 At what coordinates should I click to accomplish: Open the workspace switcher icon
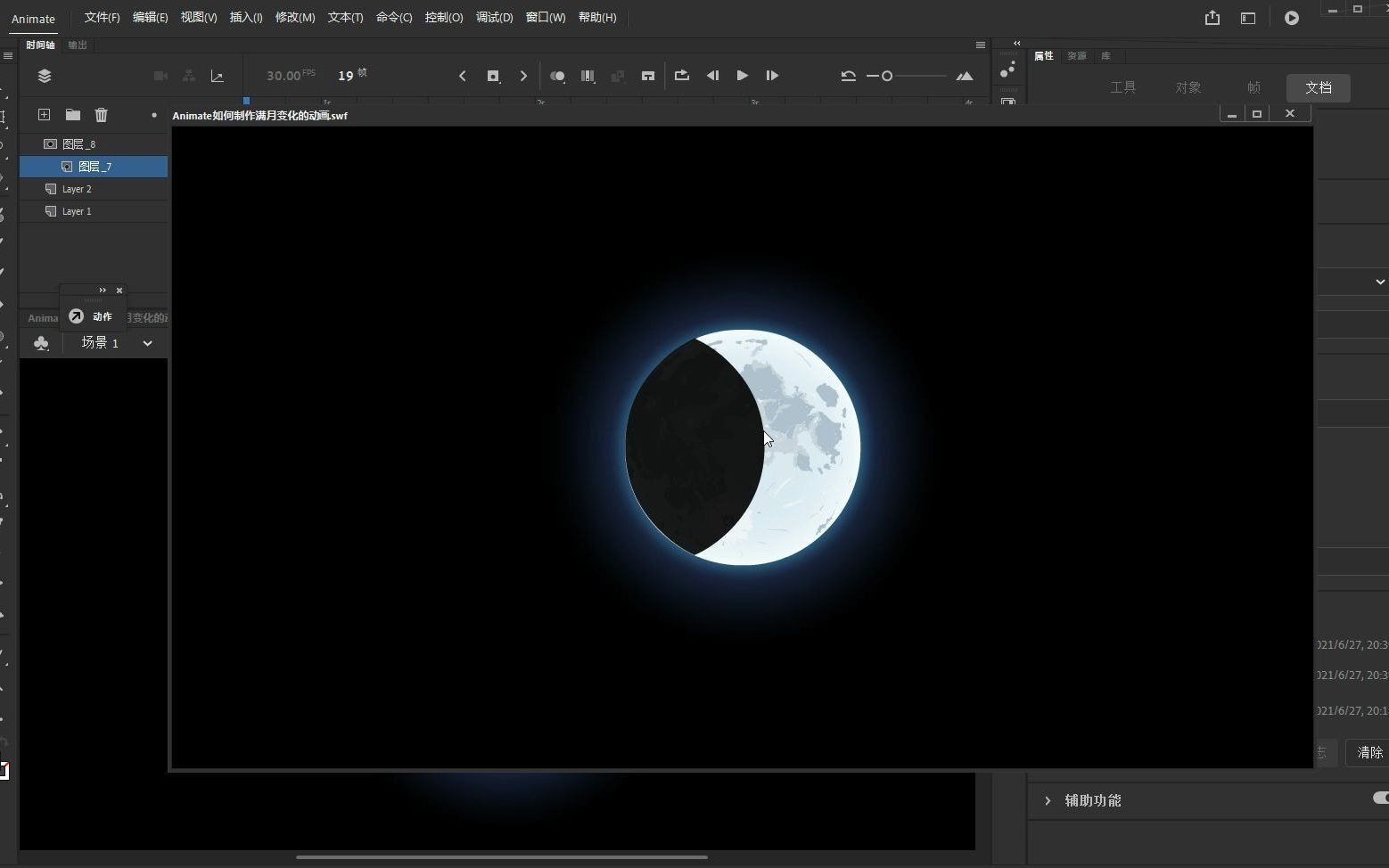coord(1248,18)
